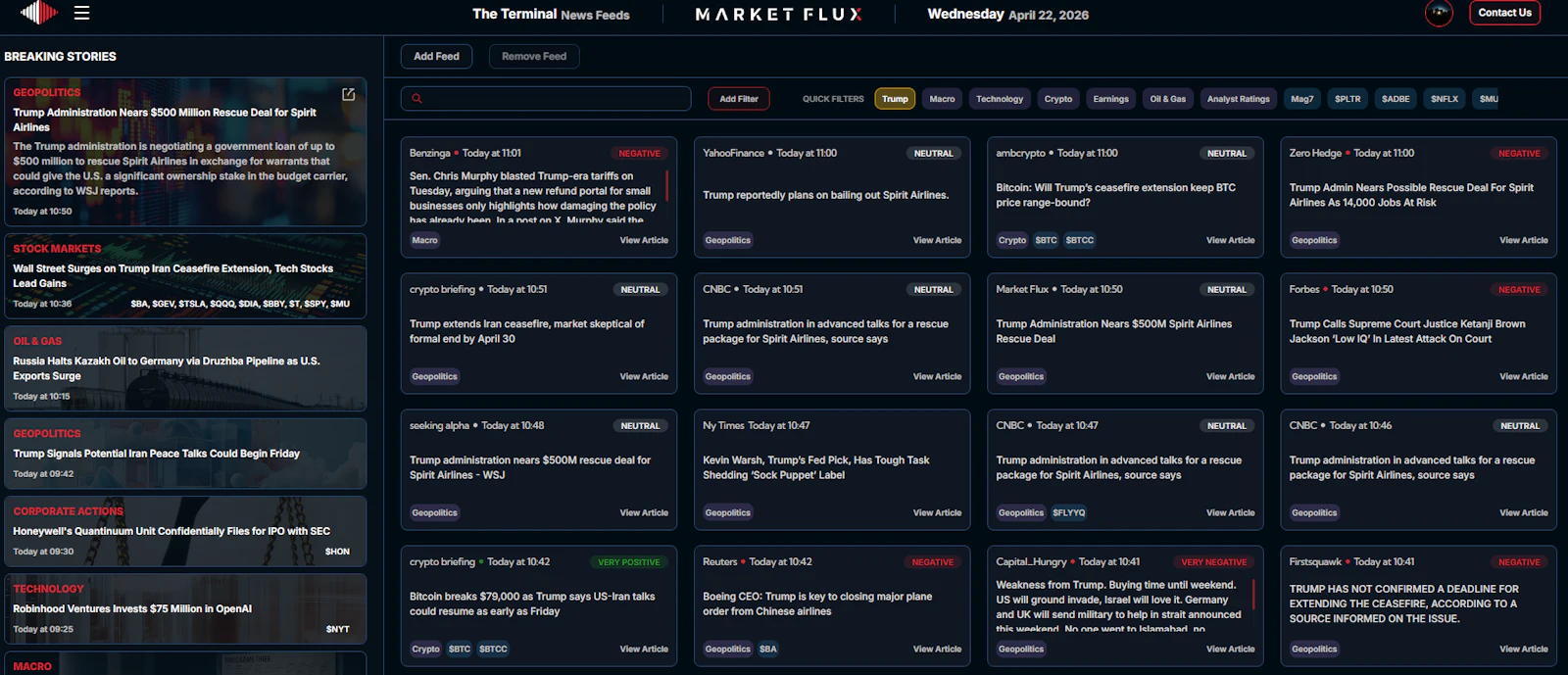Open Robinhood Ventures OpenAI breaking story
This screenshot has height=675, width=1568.
pos(185,608)
